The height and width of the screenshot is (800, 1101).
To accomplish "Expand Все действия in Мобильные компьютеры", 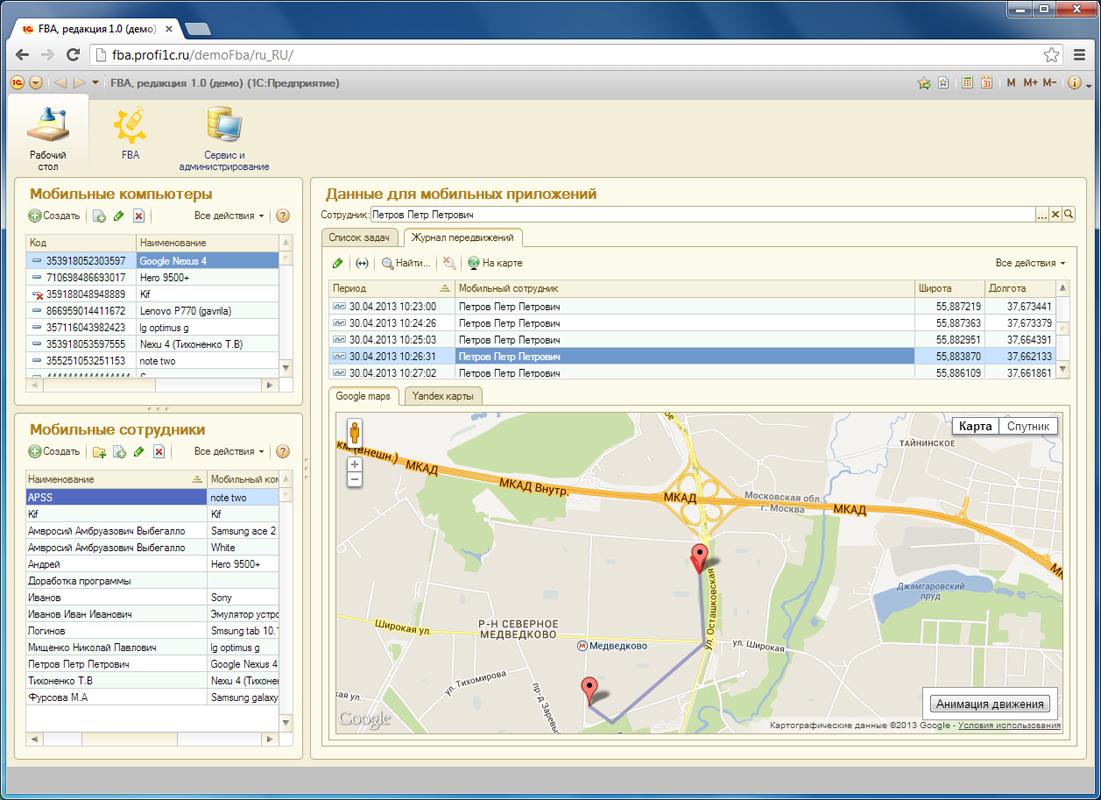I will (x=229, y=216).
